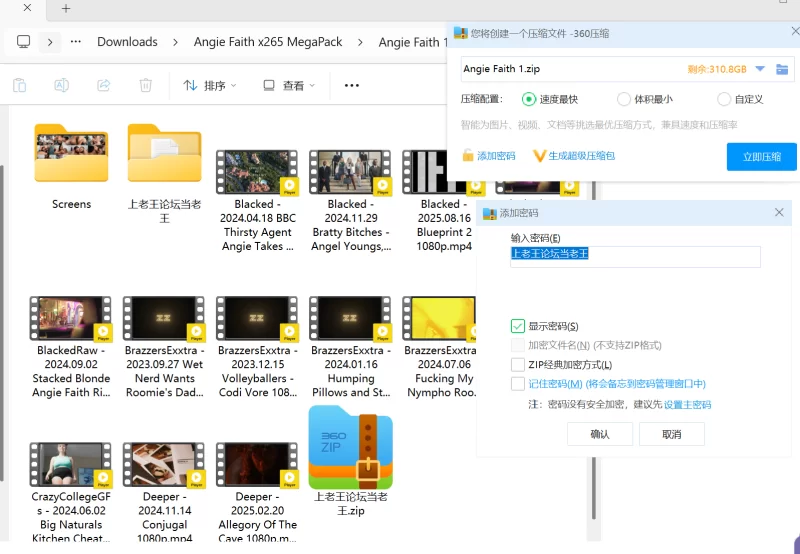Uncheck the 显示密码 checkbox

pyautogui.click(x=518, y=326)
